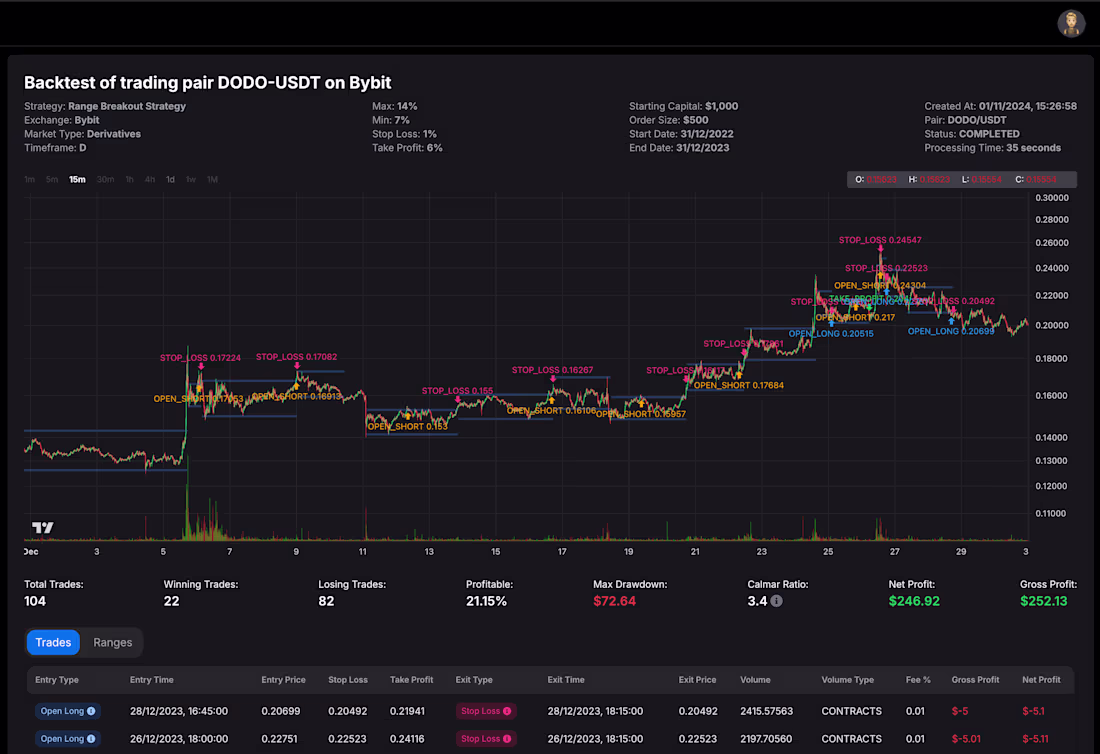Viewport: 1100px width, 754px height.
Task: Switch chart to the 1d timeframe
Action: (x=170, y=179)
